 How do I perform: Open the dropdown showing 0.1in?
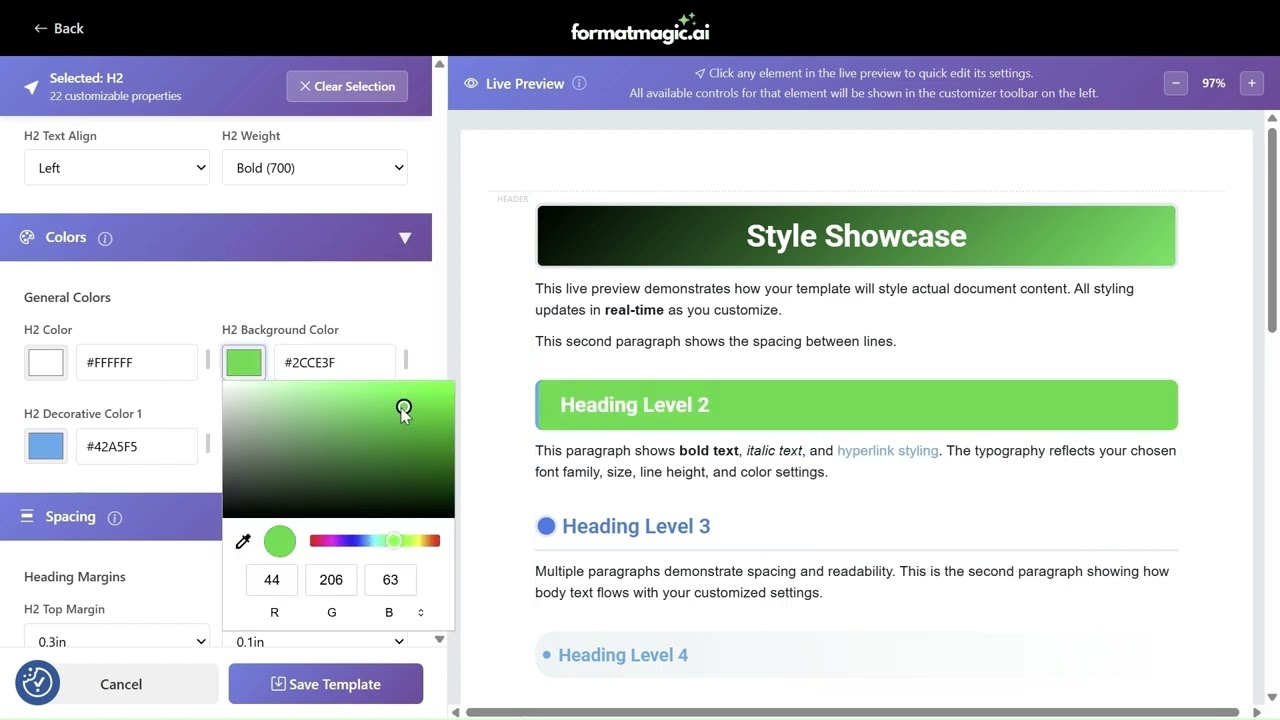315,641
